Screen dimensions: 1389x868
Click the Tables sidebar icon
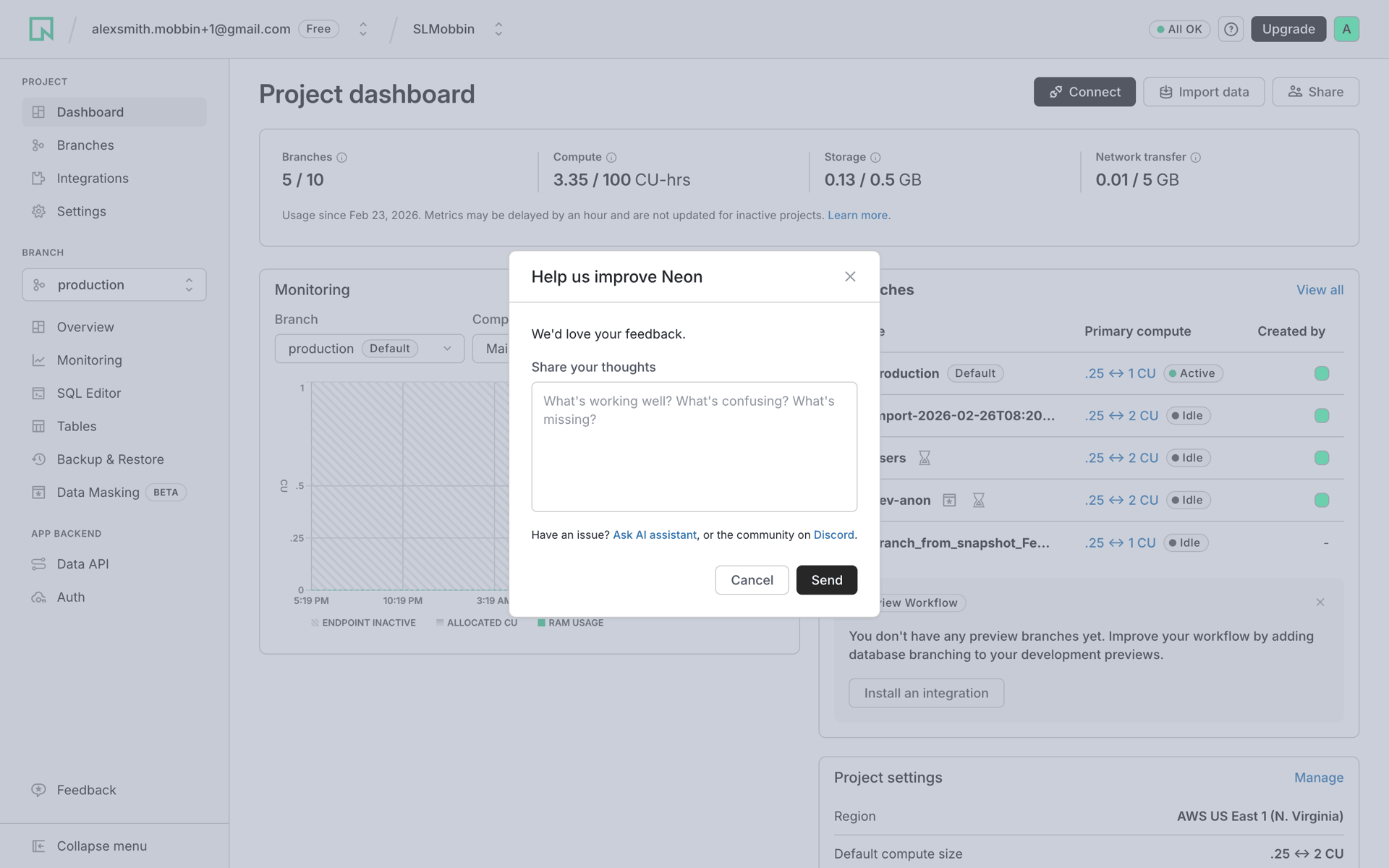click(x=38, y=426)
